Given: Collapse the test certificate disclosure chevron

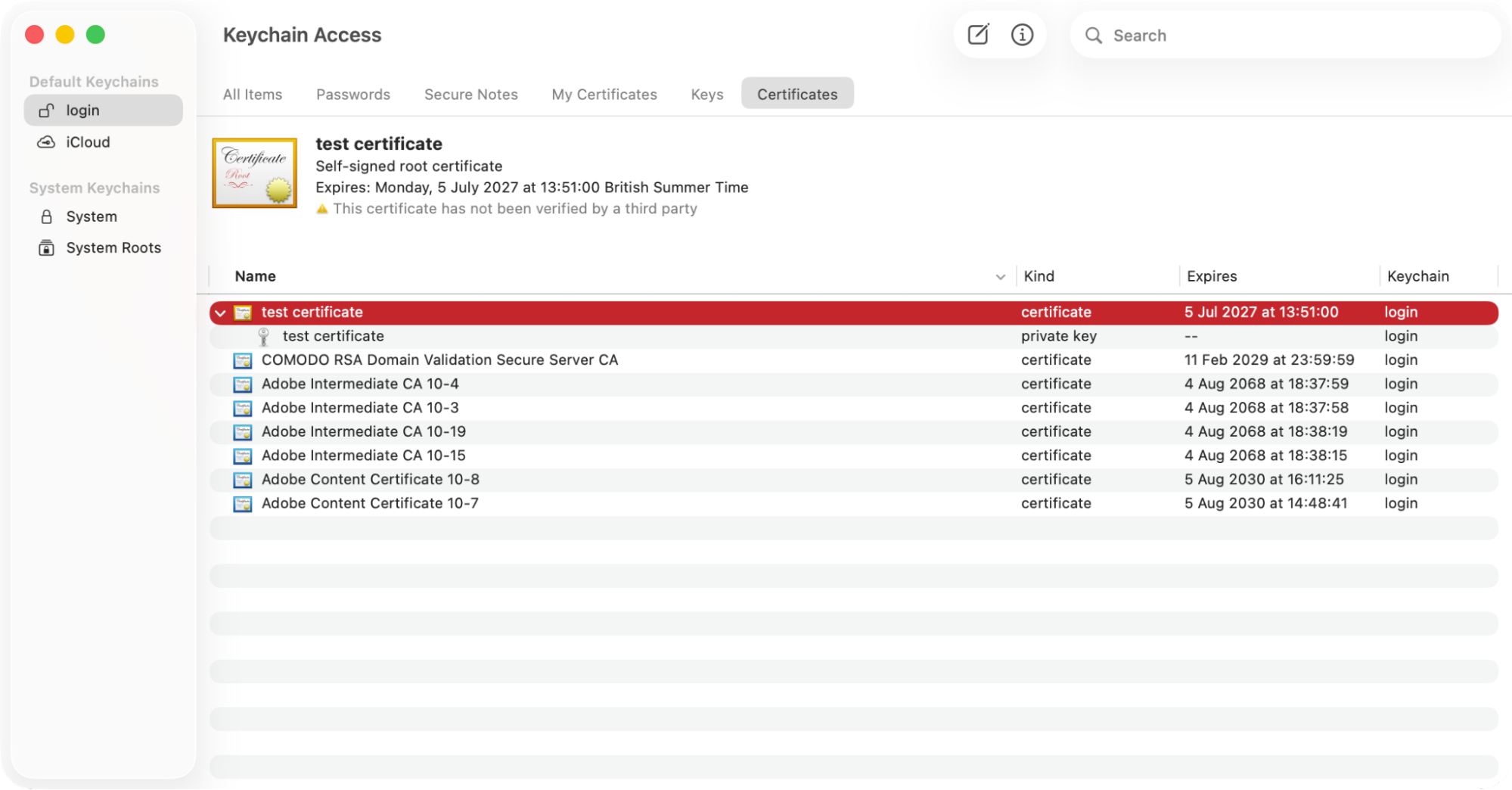Looking at the screenshot, I should pos(220,313).
